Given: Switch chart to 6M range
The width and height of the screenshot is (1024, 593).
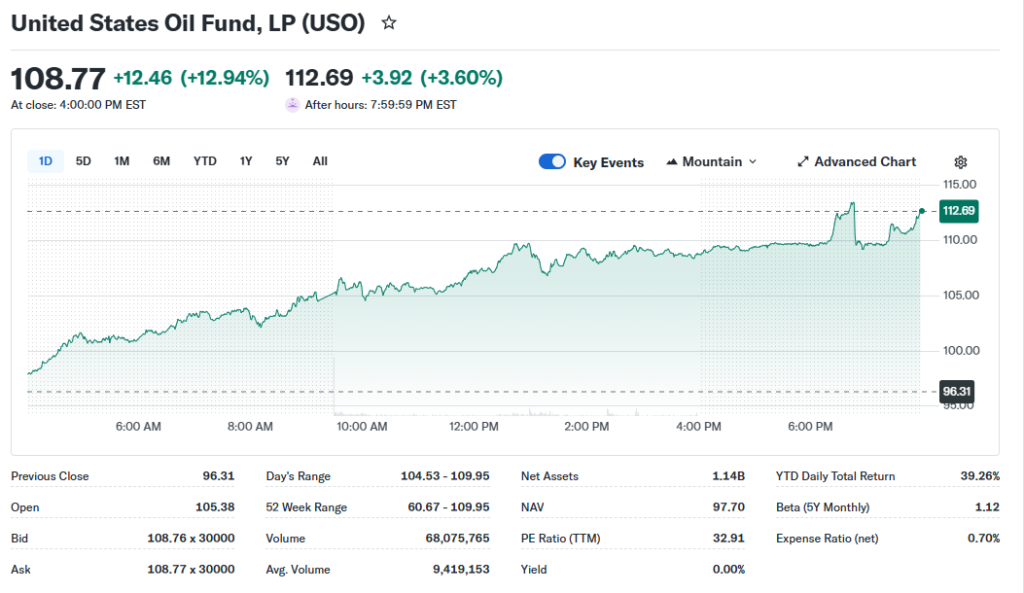Looking at the screenshot, I should pos(161,161).
